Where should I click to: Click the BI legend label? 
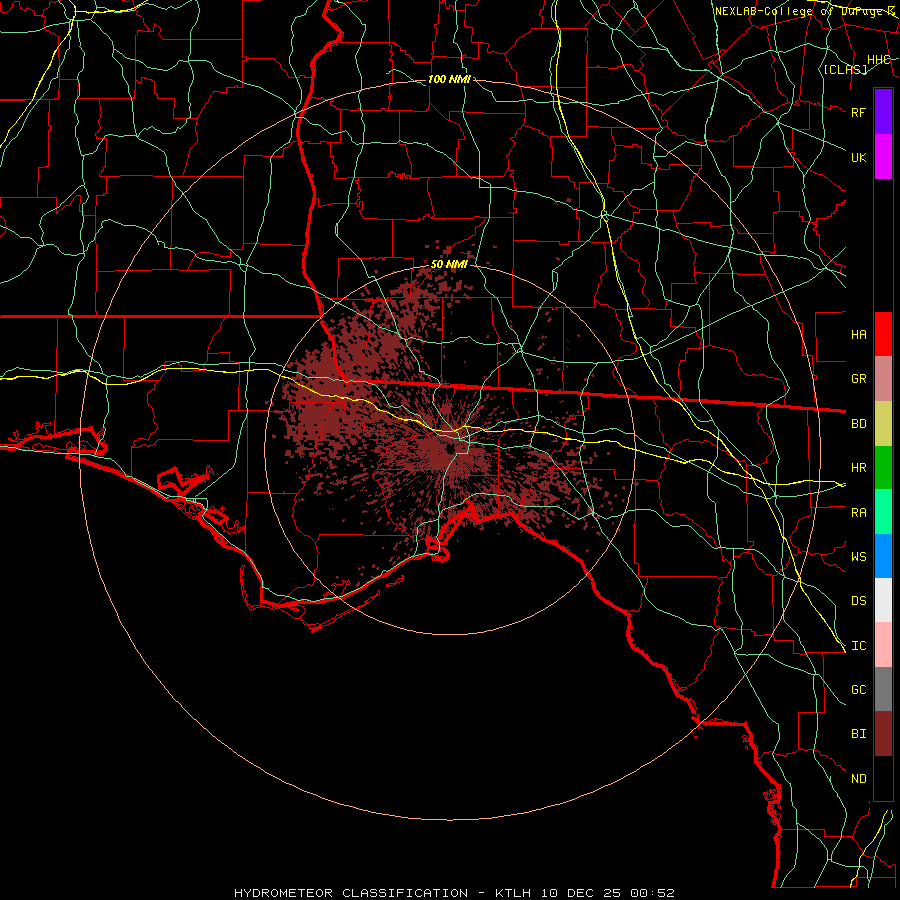click(858, 734)
